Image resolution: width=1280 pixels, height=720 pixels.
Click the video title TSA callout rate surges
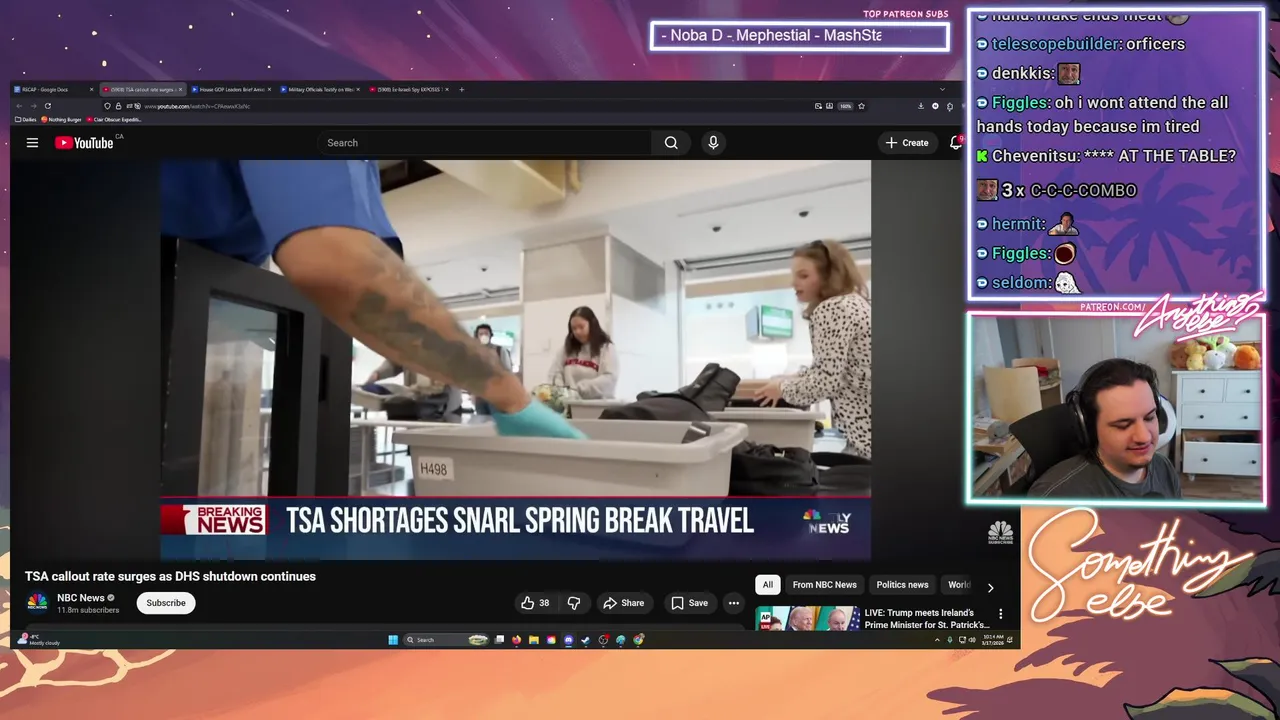(170, 576)
